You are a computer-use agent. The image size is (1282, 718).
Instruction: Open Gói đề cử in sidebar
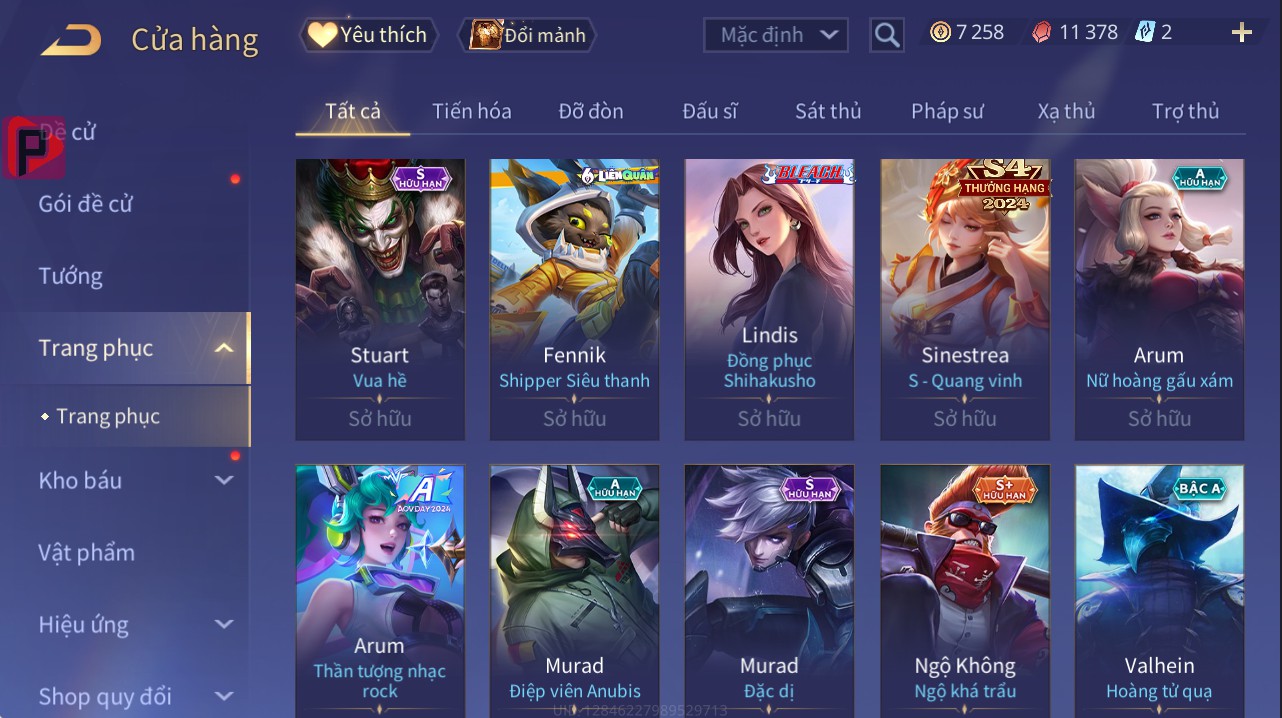click(x=86, y=204)
